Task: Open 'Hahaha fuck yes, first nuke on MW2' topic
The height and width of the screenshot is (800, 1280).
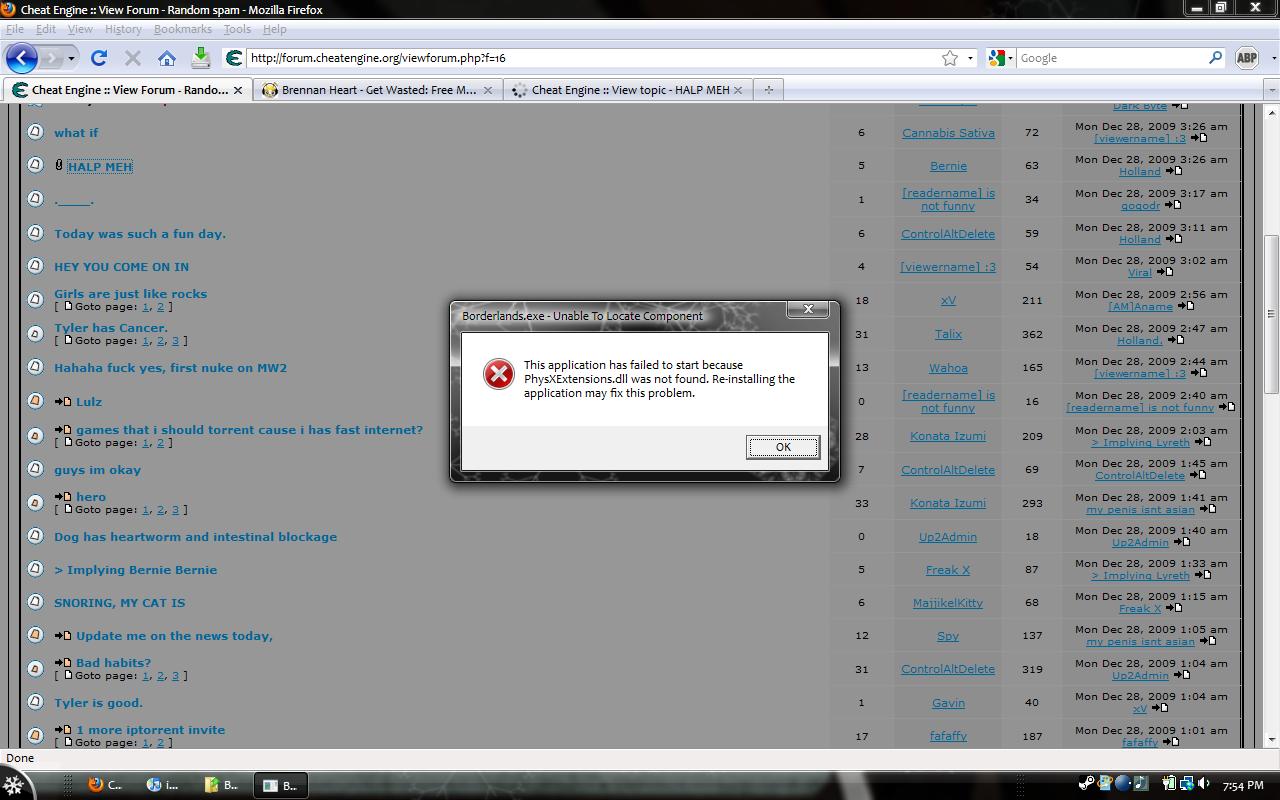Action: click(171, 368)
